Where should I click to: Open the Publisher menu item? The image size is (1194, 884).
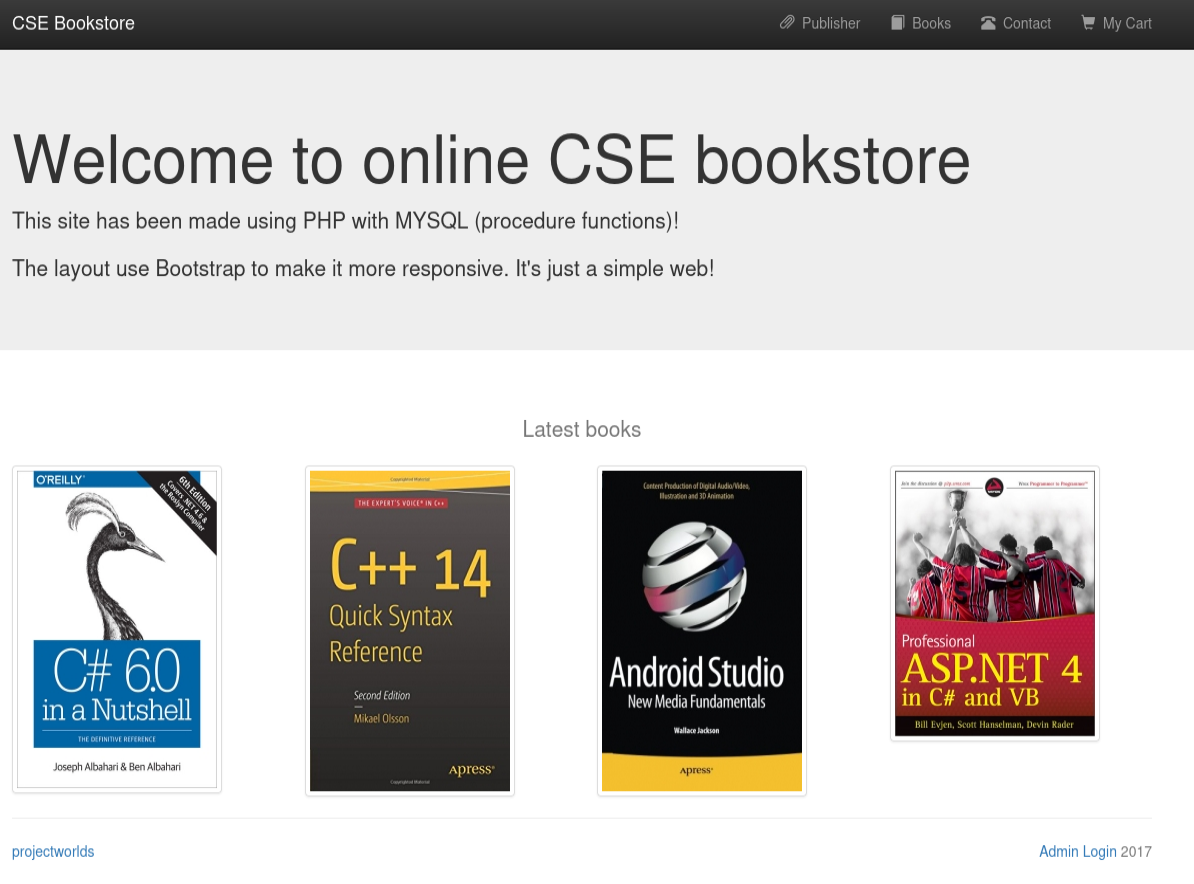[x=830, y=23]
